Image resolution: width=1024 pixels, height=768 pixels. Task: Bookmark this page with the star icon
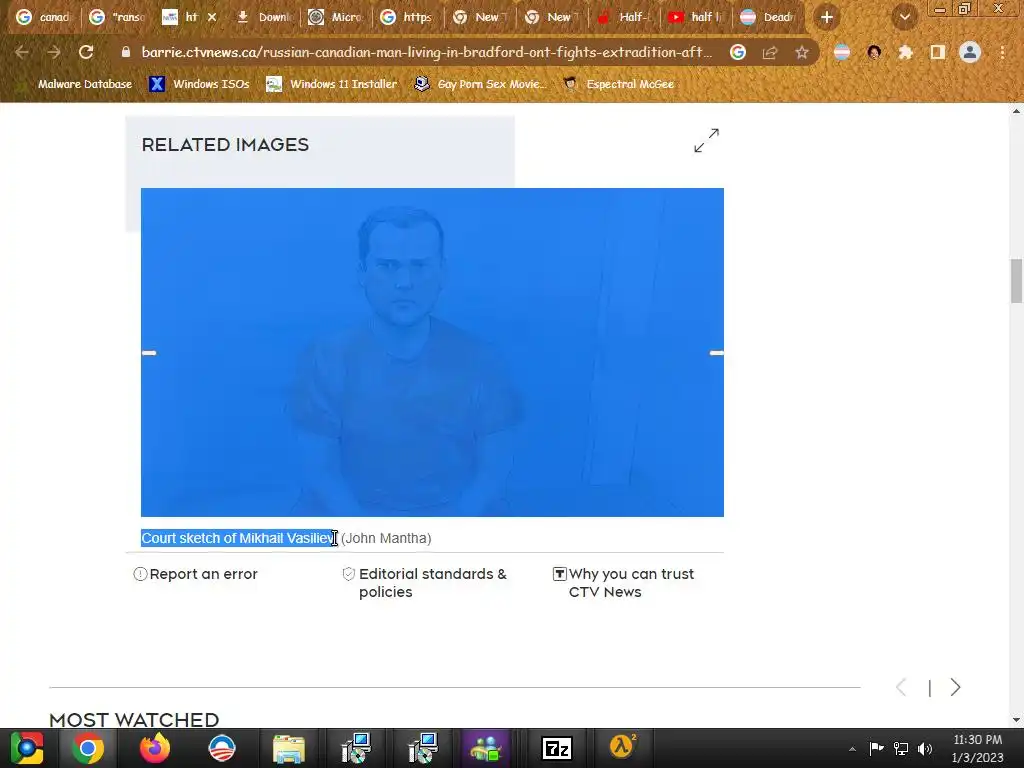801,52
